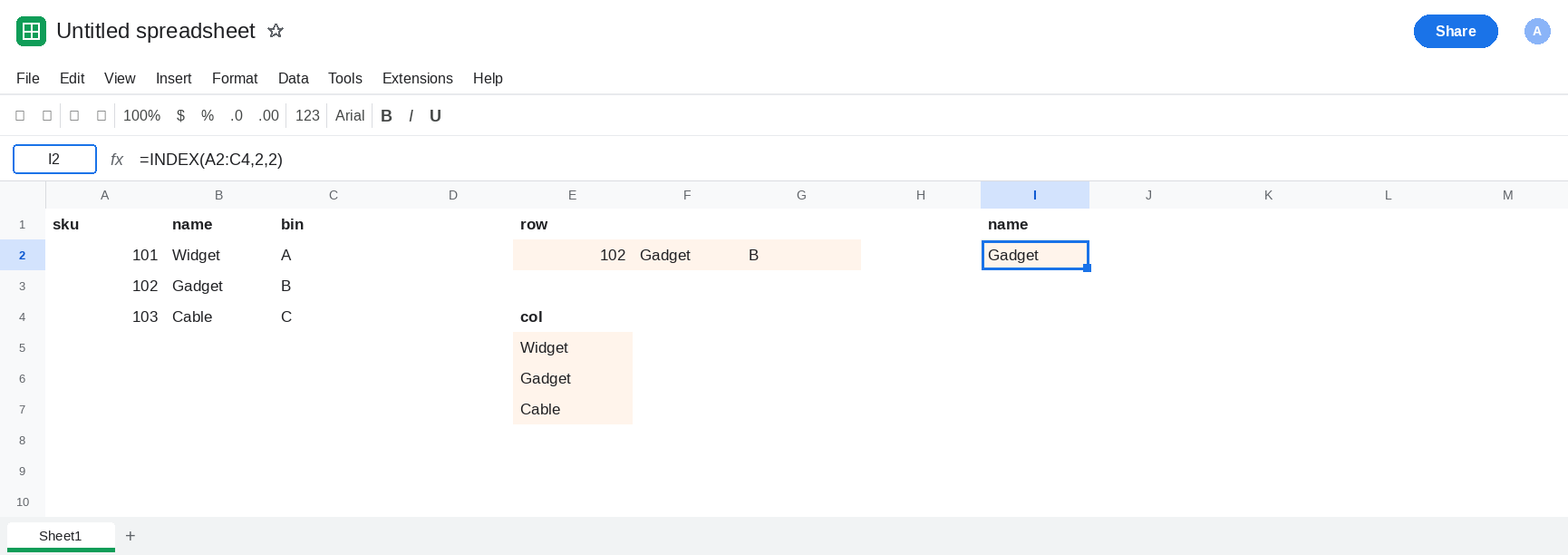Viewport: 1568px width, 555px height.
Task: Select column E header
Action: 573,195
